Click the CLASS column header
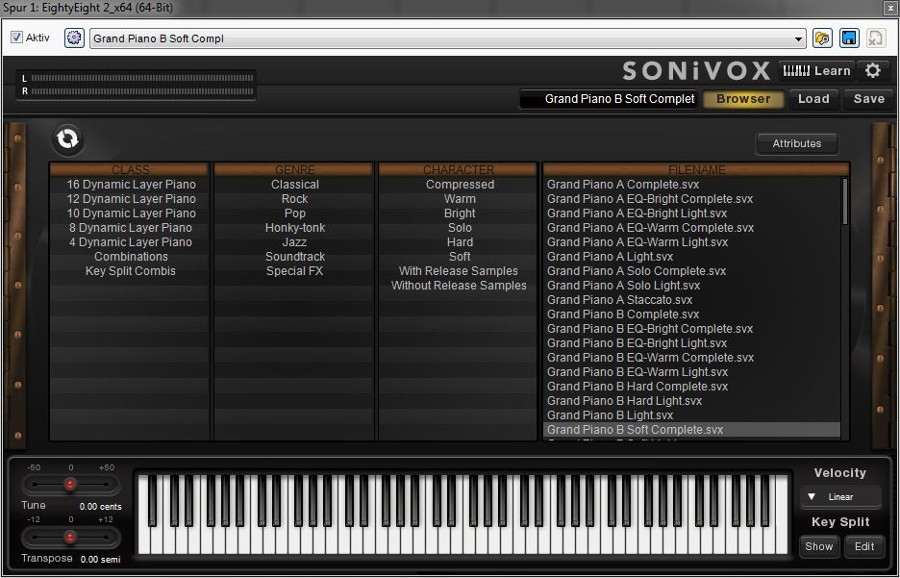900x578 pixels. click(x=130, y=169)
